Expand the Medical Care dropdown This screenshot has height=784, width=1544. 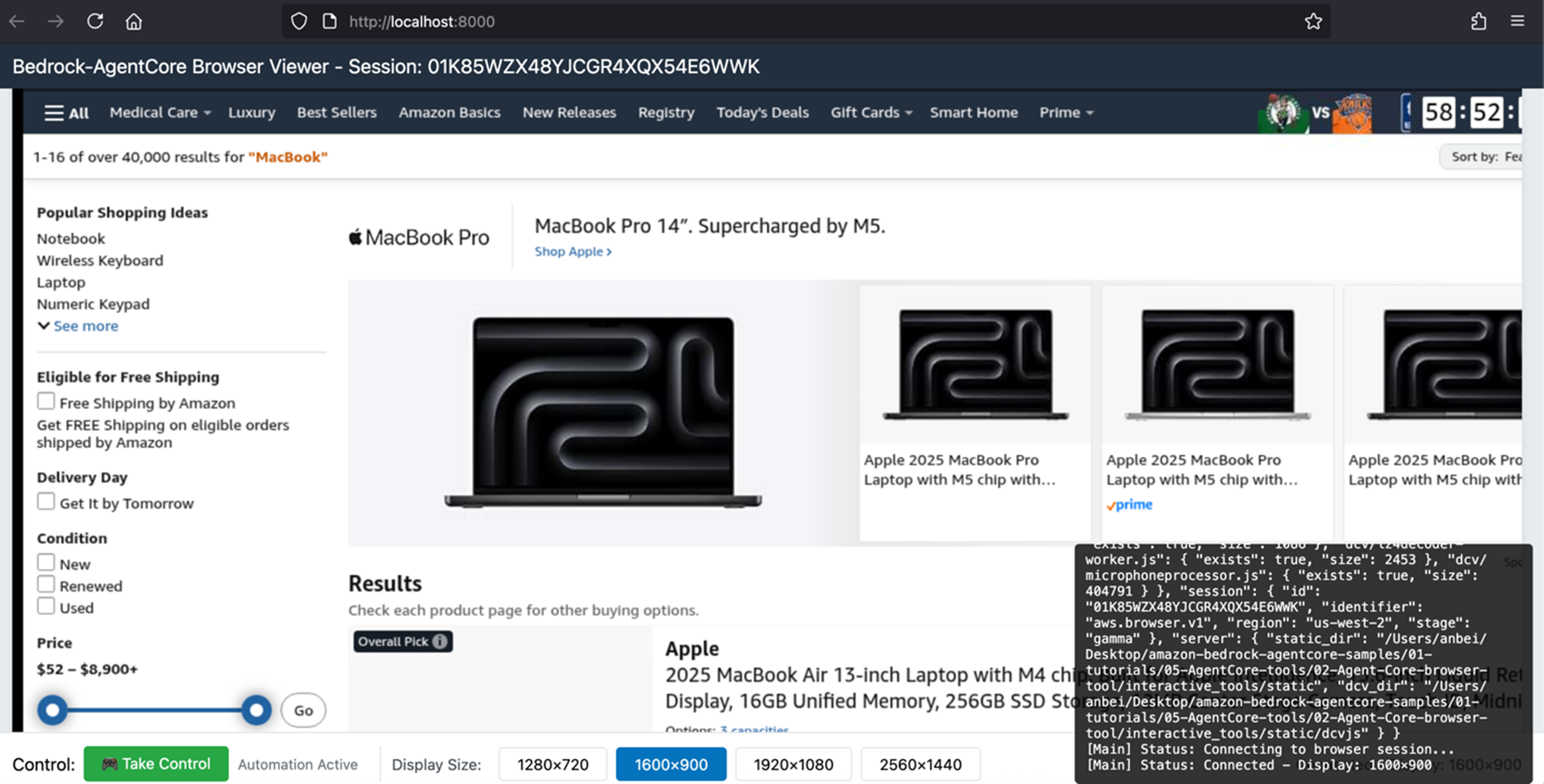click(x=160, y=113)
